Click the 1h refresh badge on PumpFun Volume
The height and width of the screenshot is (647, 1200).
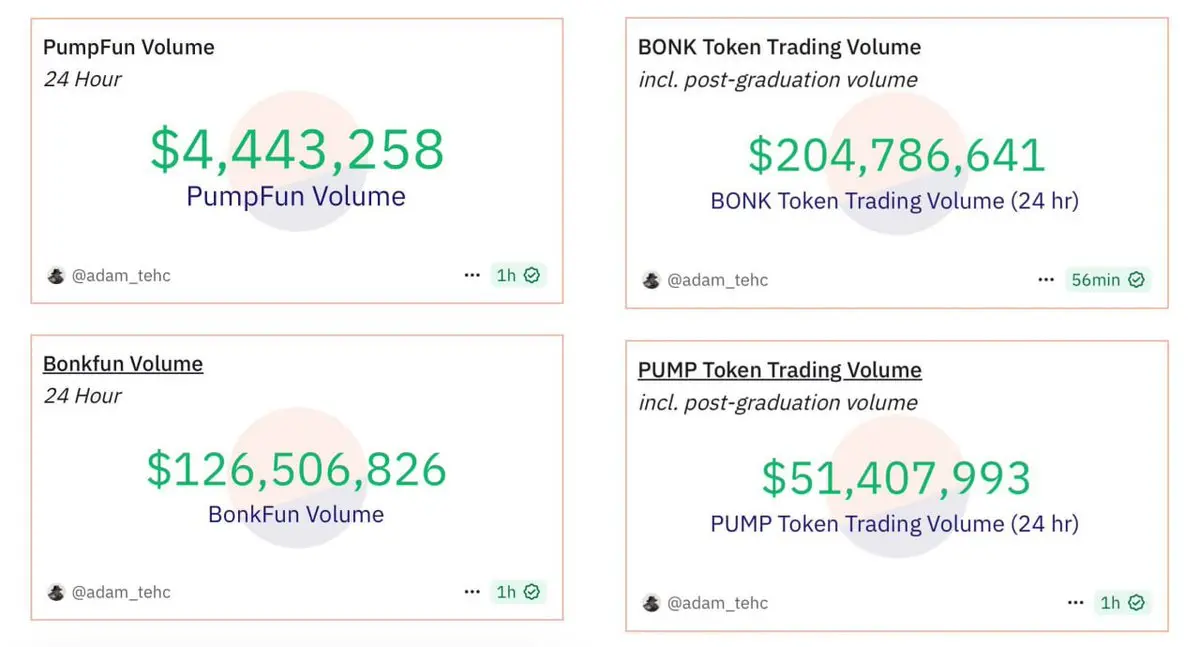518,275
